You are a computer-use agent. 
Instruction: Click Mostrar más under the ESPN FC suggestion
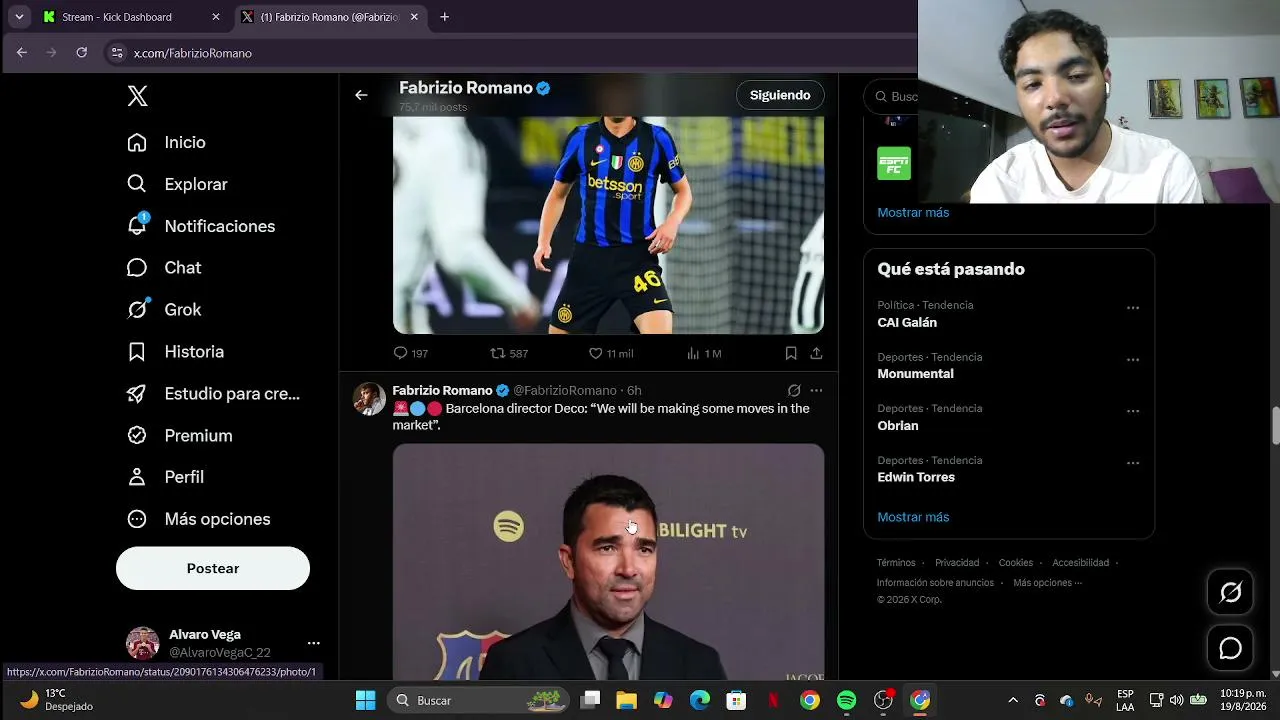[913, 212]
